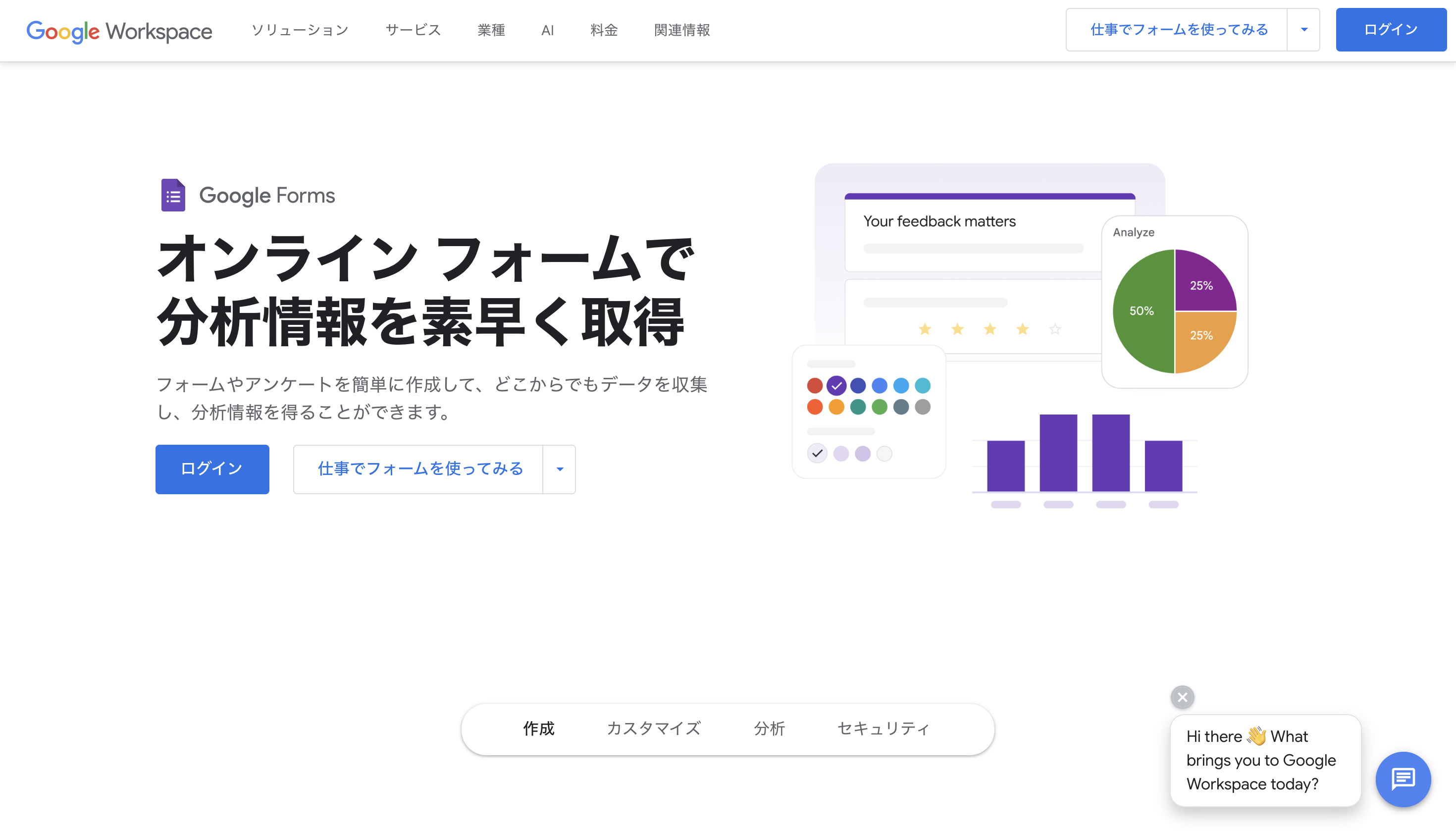Image resolution: width=1456 pixels, height=831 pixels.
Task: Click the purple Google Forms icon
Action: point(173,195)
